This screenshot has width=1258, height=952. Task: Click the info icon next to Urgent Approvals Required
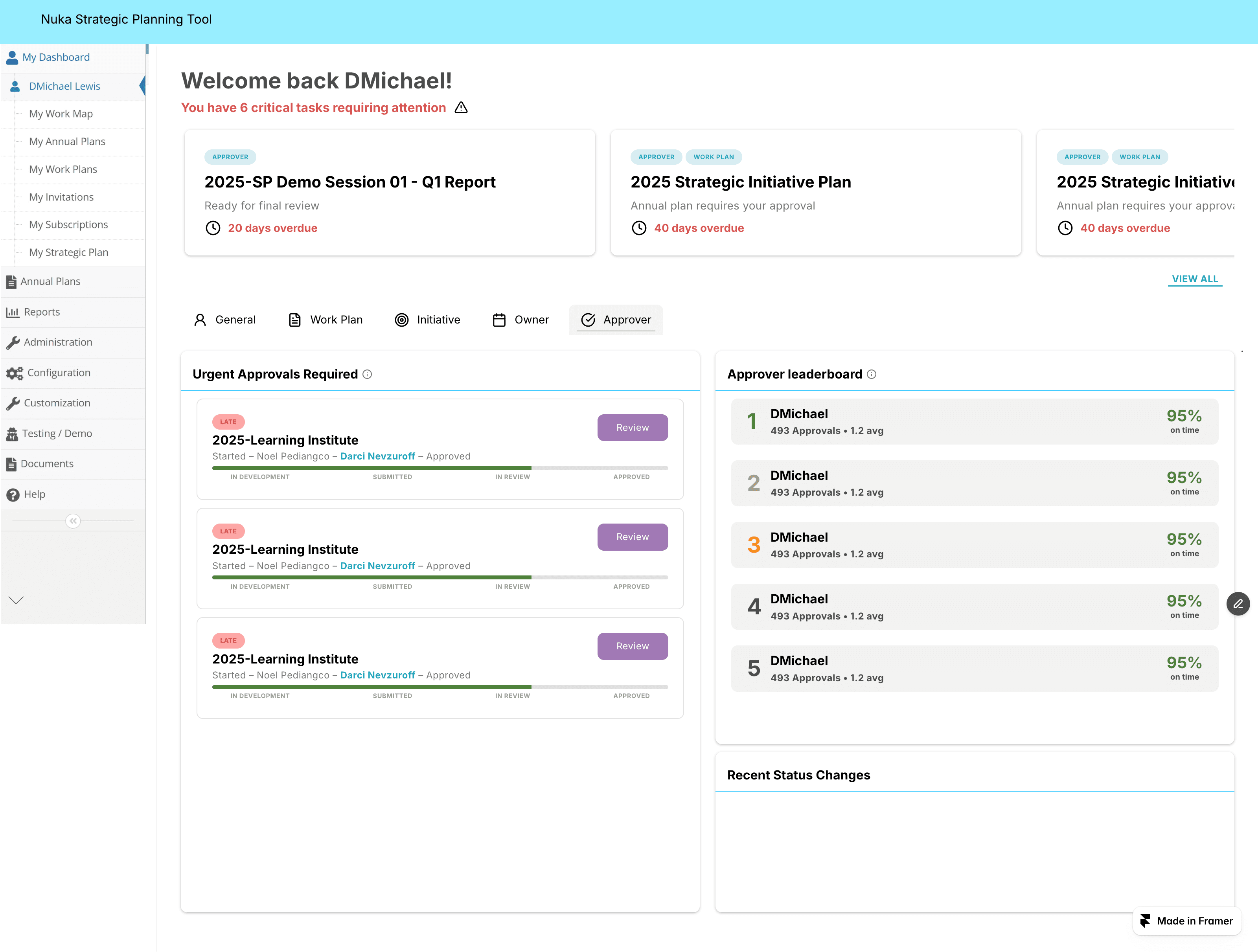pyautogui.click(x=368, y=374)
